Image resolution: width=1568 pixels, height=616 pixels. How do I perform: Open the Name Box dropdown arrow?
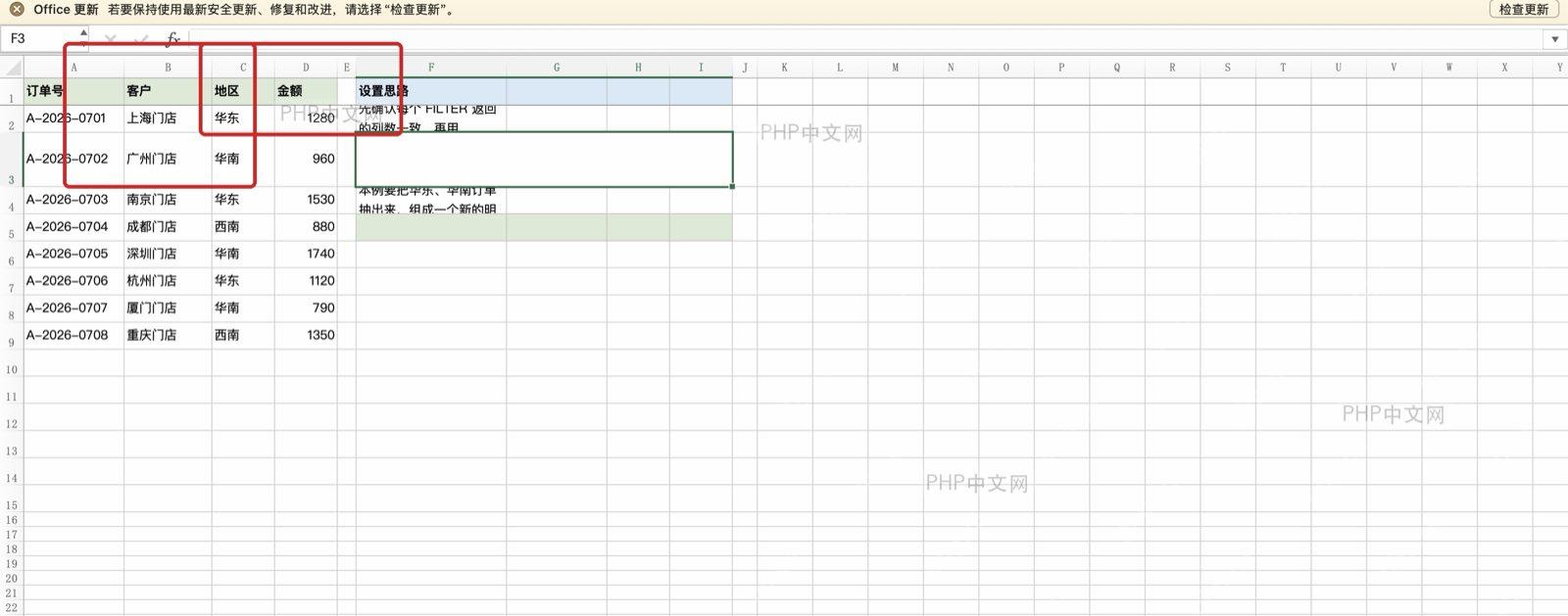(83, 38)
